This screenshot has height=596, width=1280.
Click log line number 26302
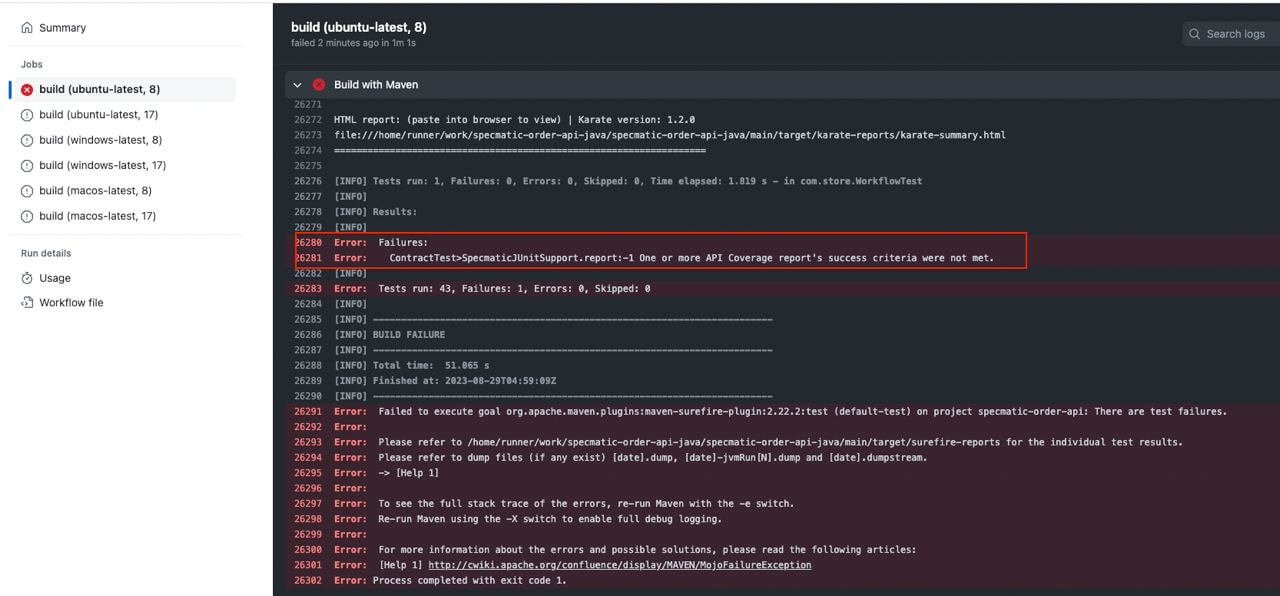point(308,580)
